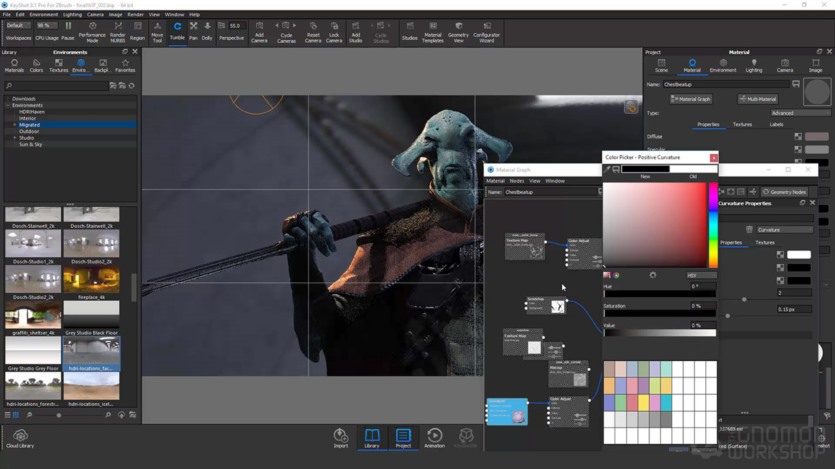Viewport: 835px width, 469px height.
Task: Switch to Textures tab in Curvature Properties
Action: pos(765,243)
